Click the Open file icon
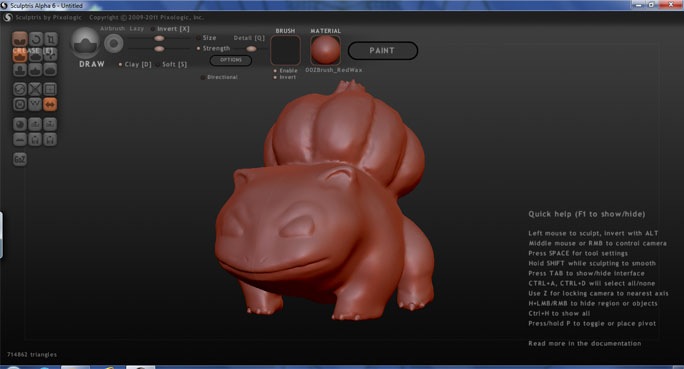The height and width of the screenshot is (369, 684). click(35, 140)
